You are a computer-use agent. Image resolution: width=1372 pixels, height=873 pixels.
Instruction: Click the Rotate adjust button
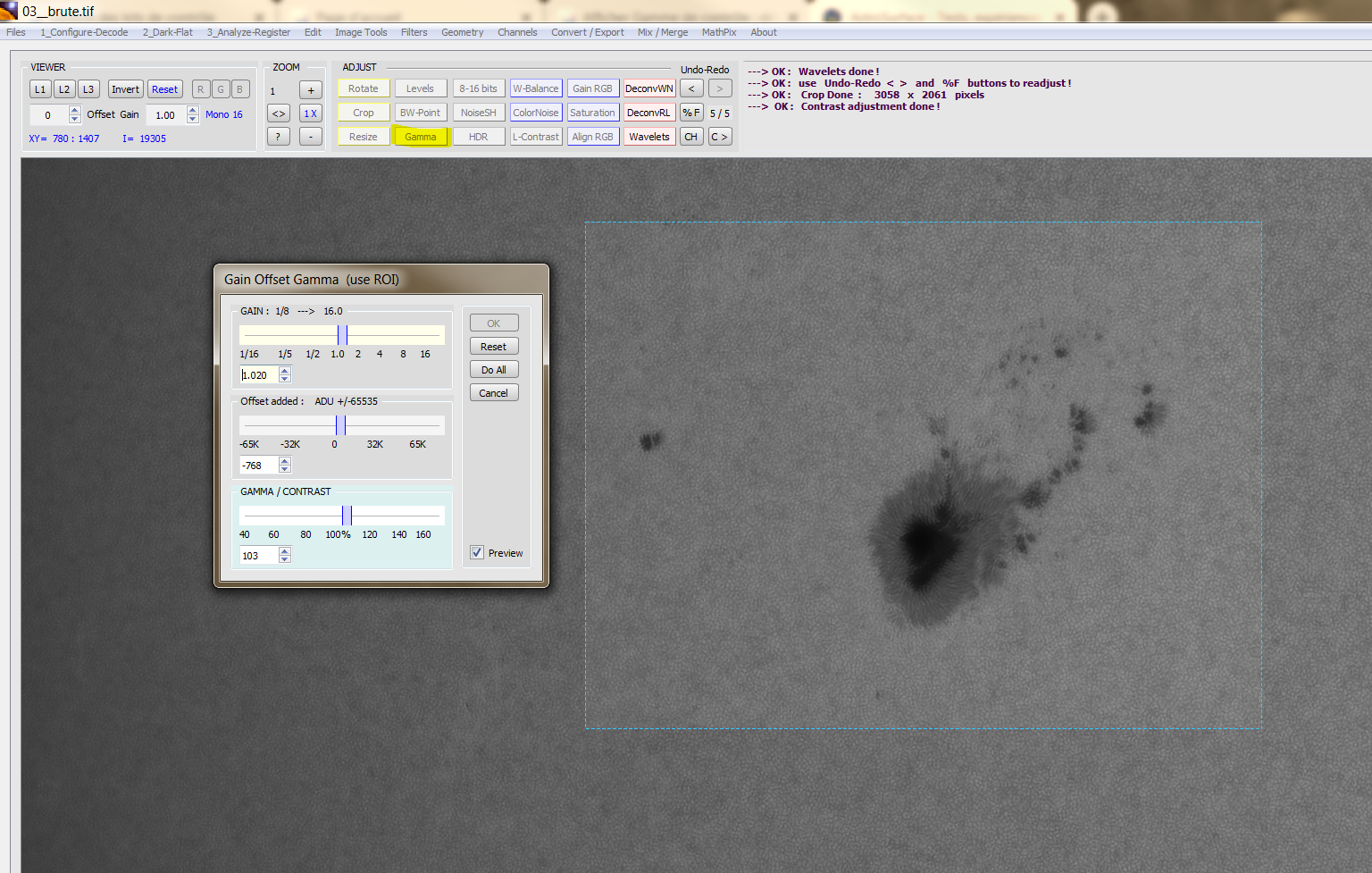coord(364,88)
